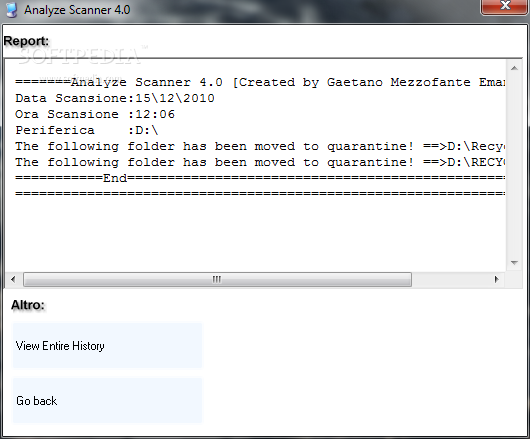This screenshot has width=530, height=439.
Task: Click the '====End====' line in report
Action: (260, 178)
